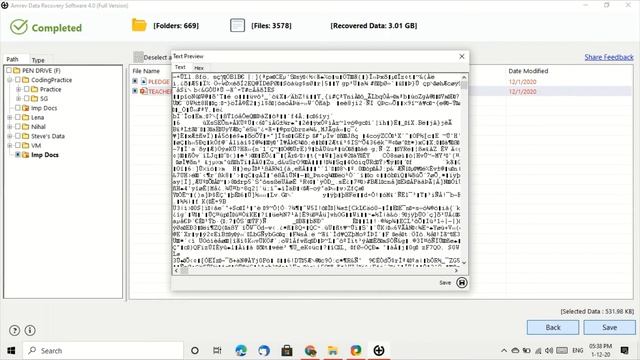Click the Amrev Data Recovery taskbar icon
This screenshot has width=640, height=360.
(x=379, y=351)
